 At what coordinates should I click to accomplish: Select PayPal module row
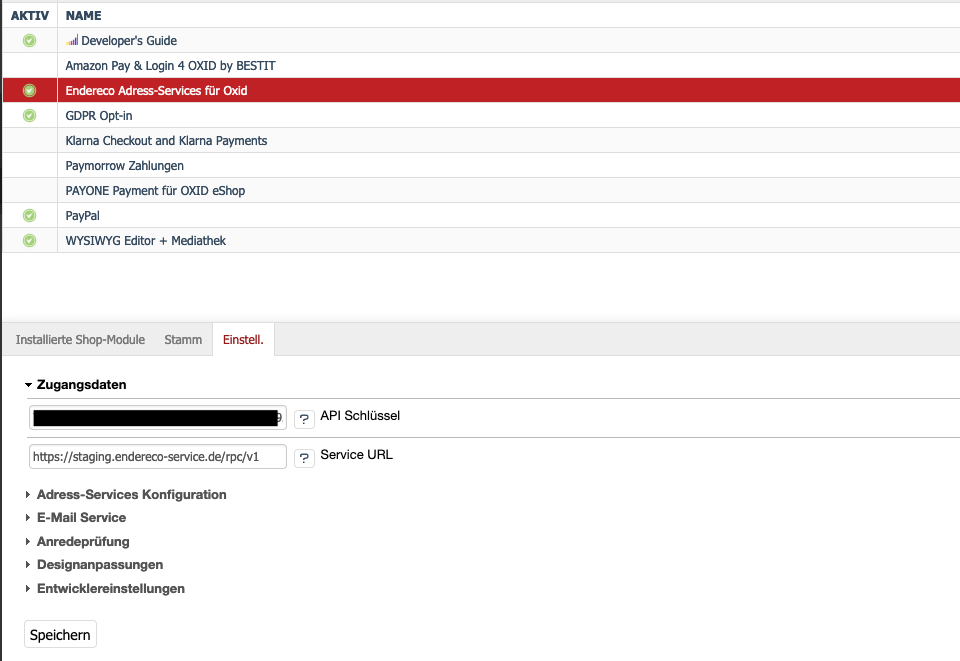481,215
